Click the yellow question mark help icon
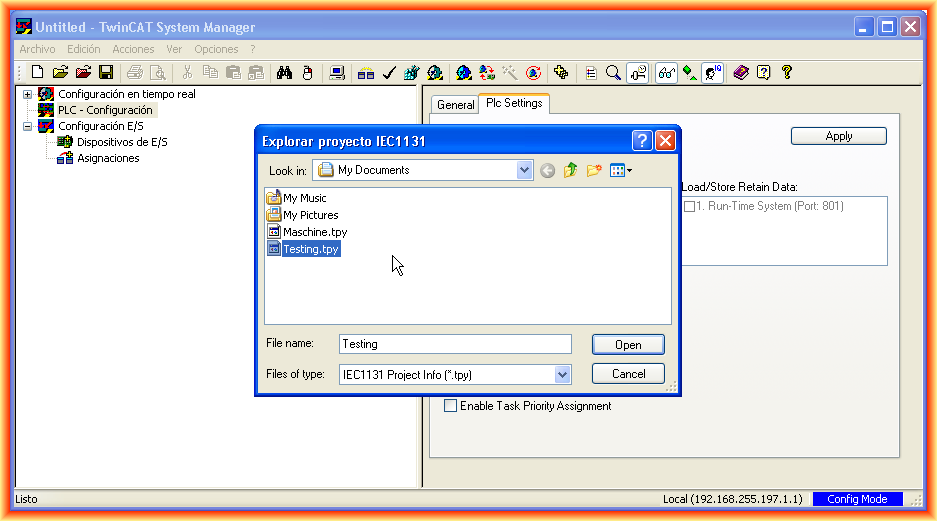Image resolution: width=937 pixels, height=521 pixels. [x=787, y=72]
